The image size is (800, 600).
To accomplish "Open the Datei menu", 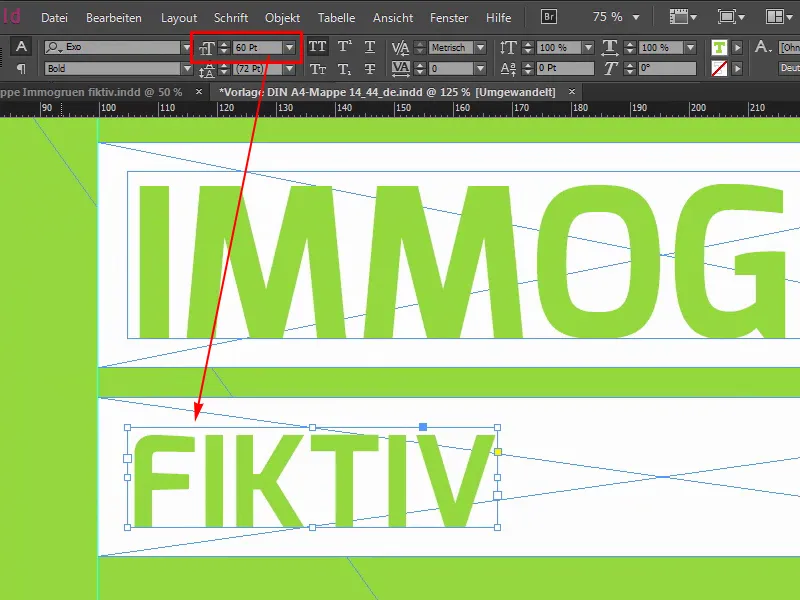I will pos(55,18).
